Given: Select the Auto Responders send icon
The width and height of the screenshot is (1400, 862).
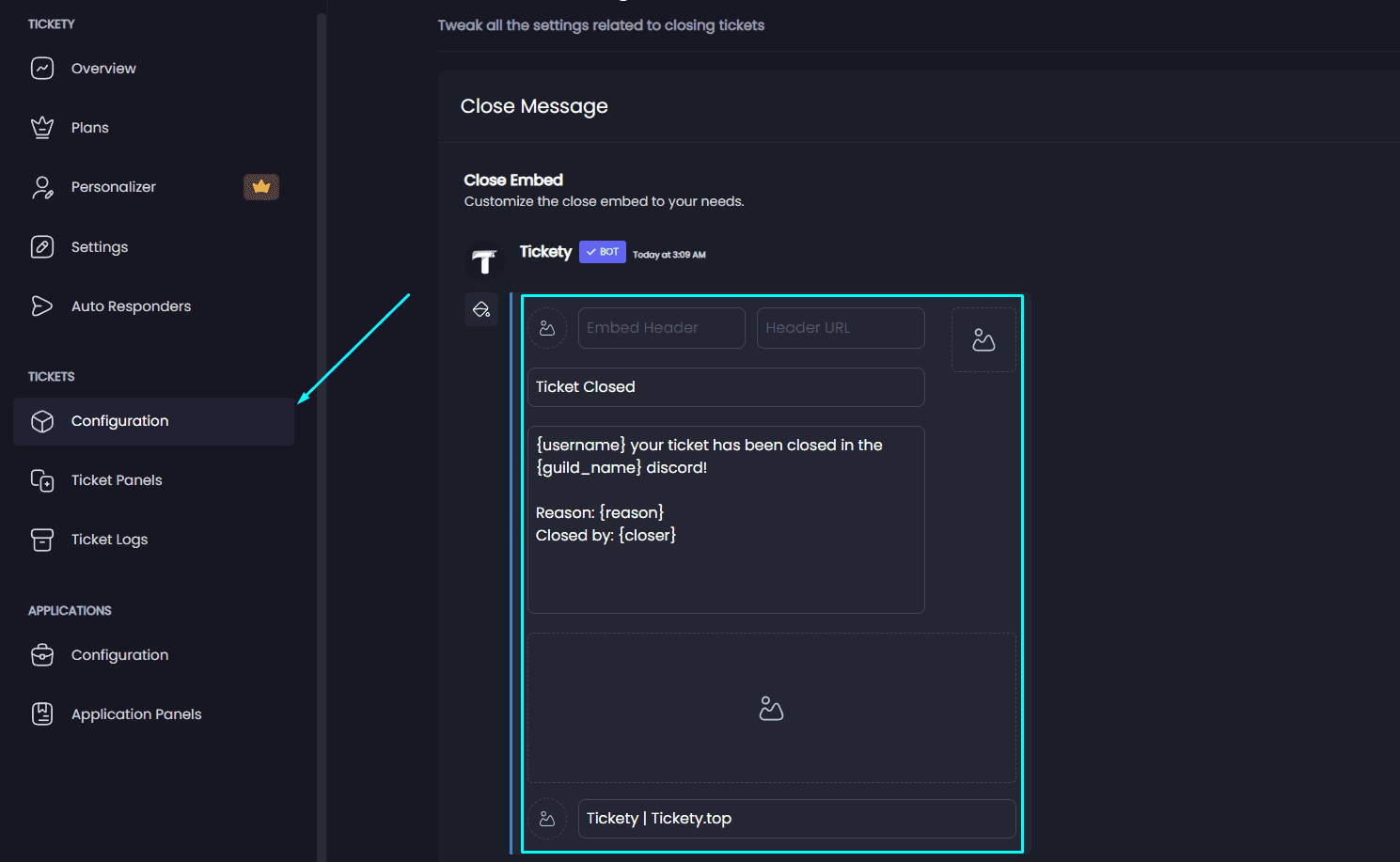Looking at the screenshot, I should [42, 306].
